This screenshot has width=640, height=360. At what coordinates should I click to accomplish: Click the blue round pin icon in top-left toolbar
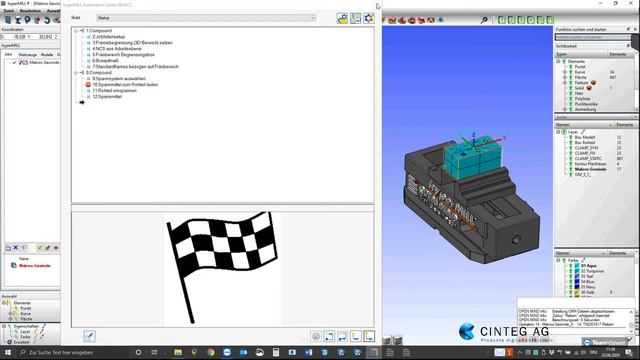27,20
